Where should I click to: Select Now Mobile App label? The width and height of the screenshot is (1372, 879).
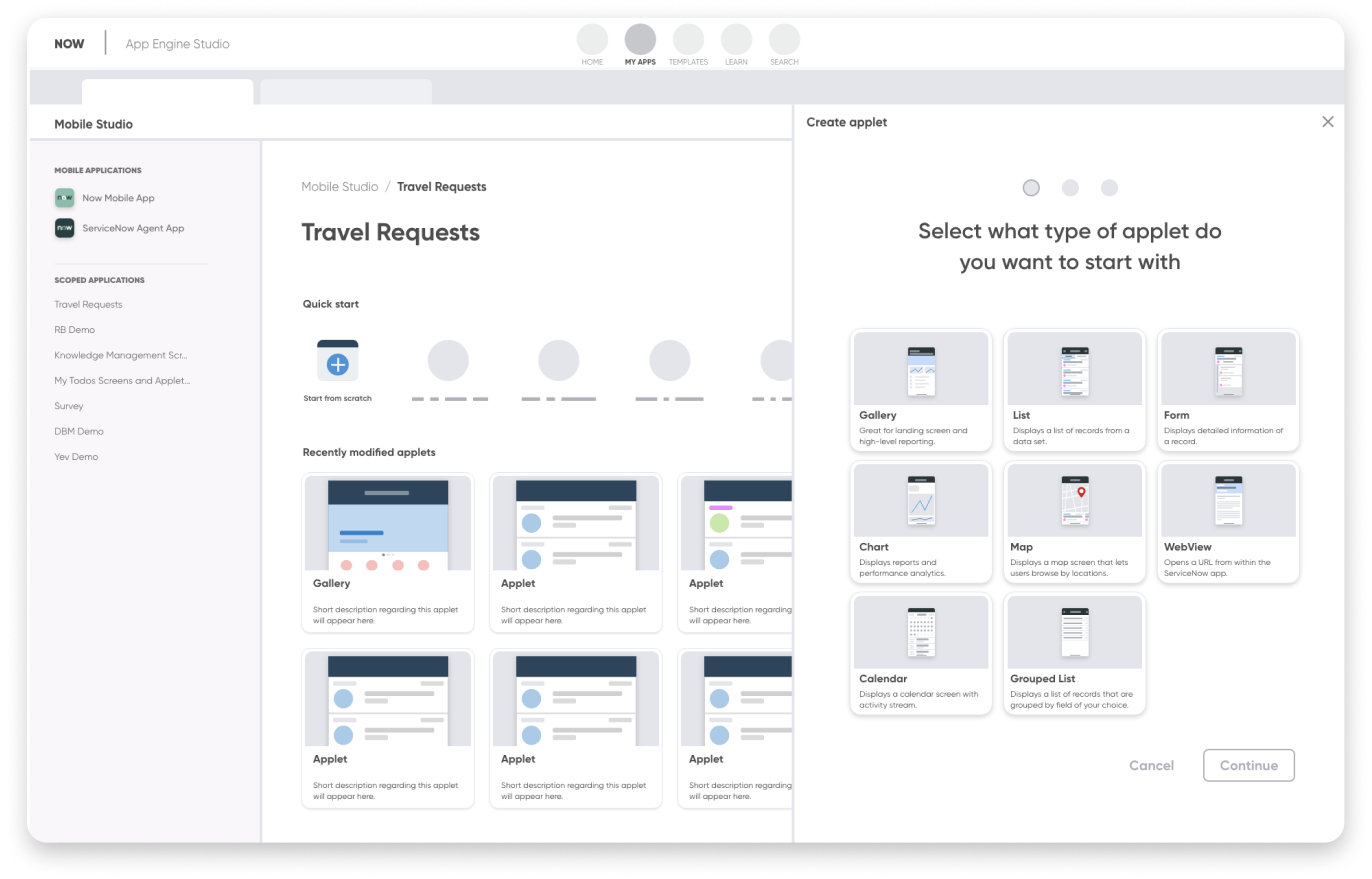tap(118, 198)
